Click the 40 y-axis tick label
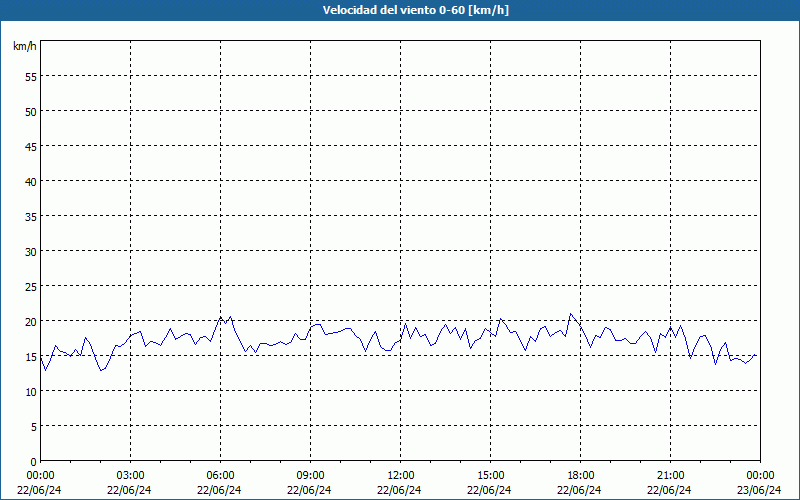 [x=30, y=181]
